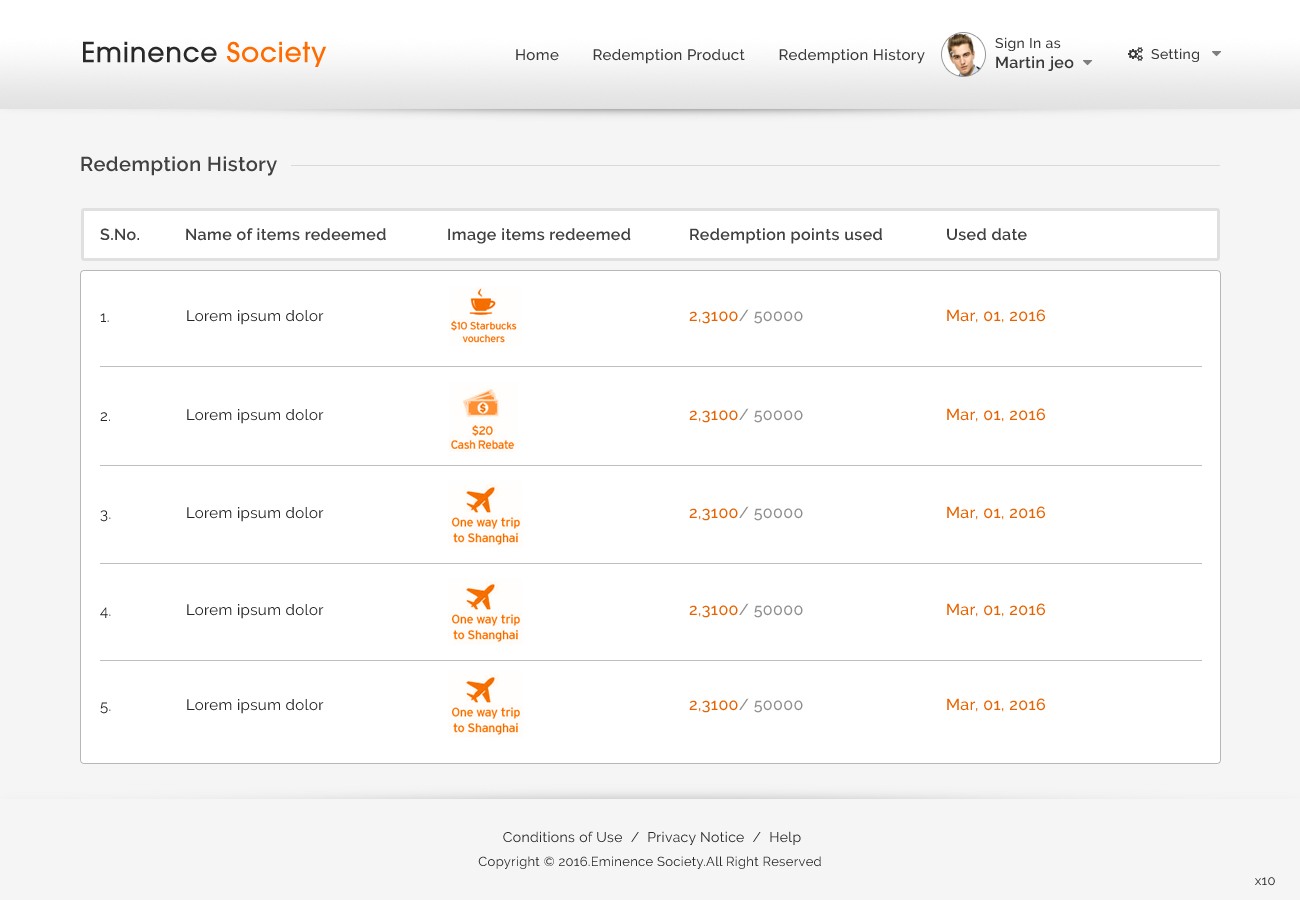Screen dimensions: 1300x900
Task: Click the Name of items redeemed header
Action: (x=285, y=235)
